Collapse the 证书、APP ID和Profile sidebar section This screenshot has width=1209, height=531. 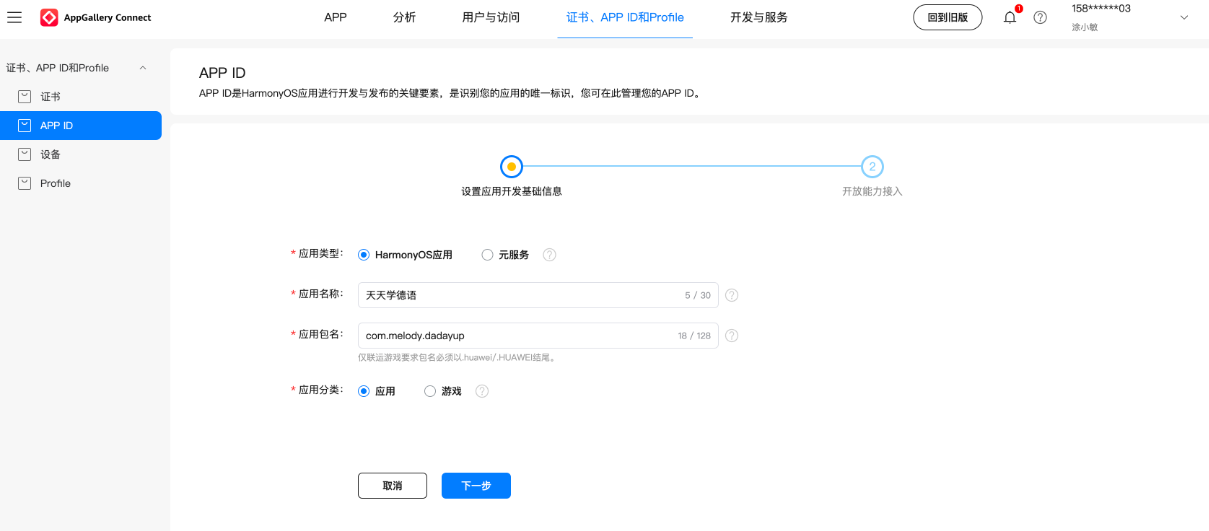point(142,68)
